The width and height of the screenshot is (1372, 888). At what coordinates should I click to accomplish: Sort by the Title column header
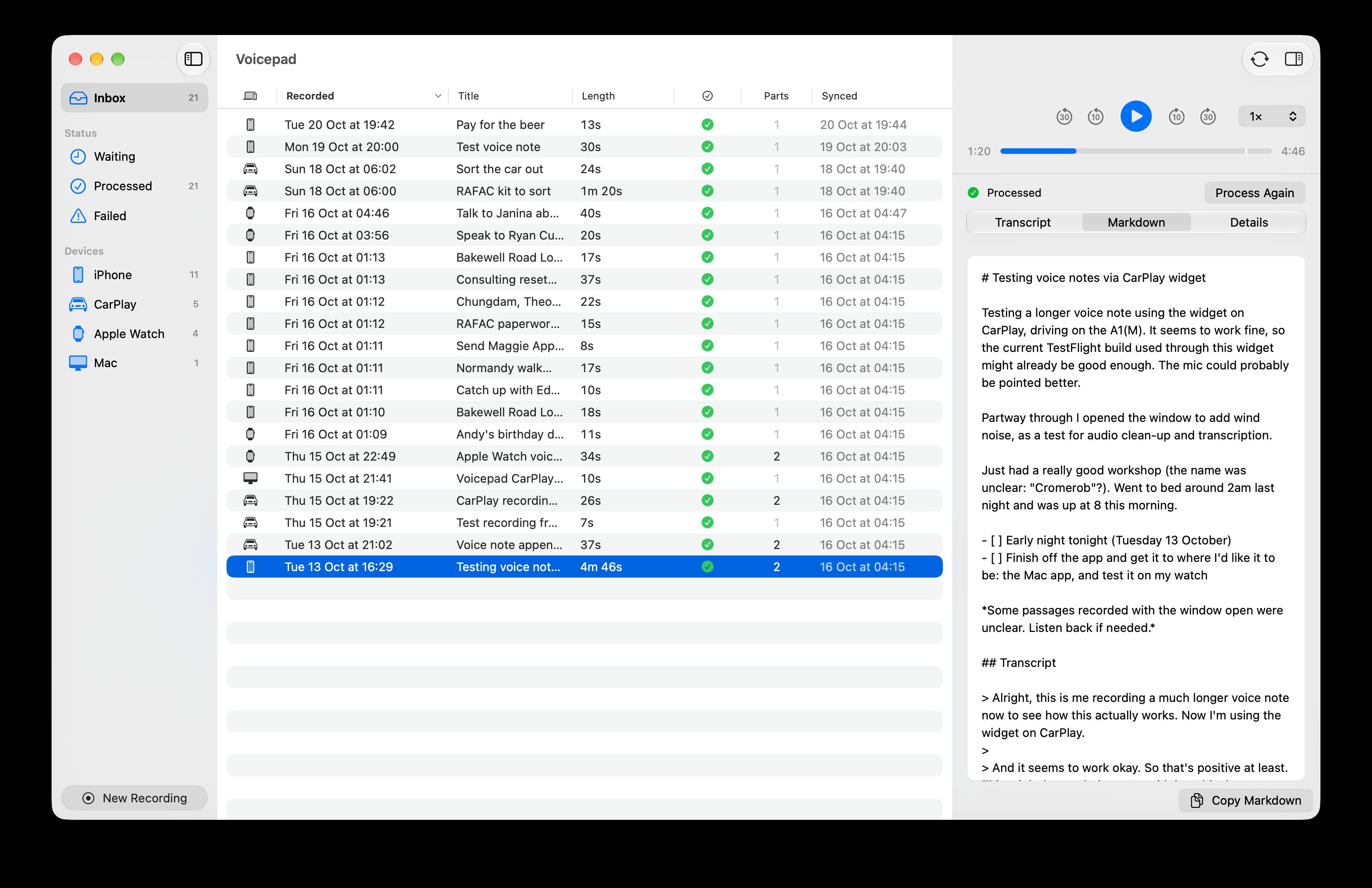point(510,96)
